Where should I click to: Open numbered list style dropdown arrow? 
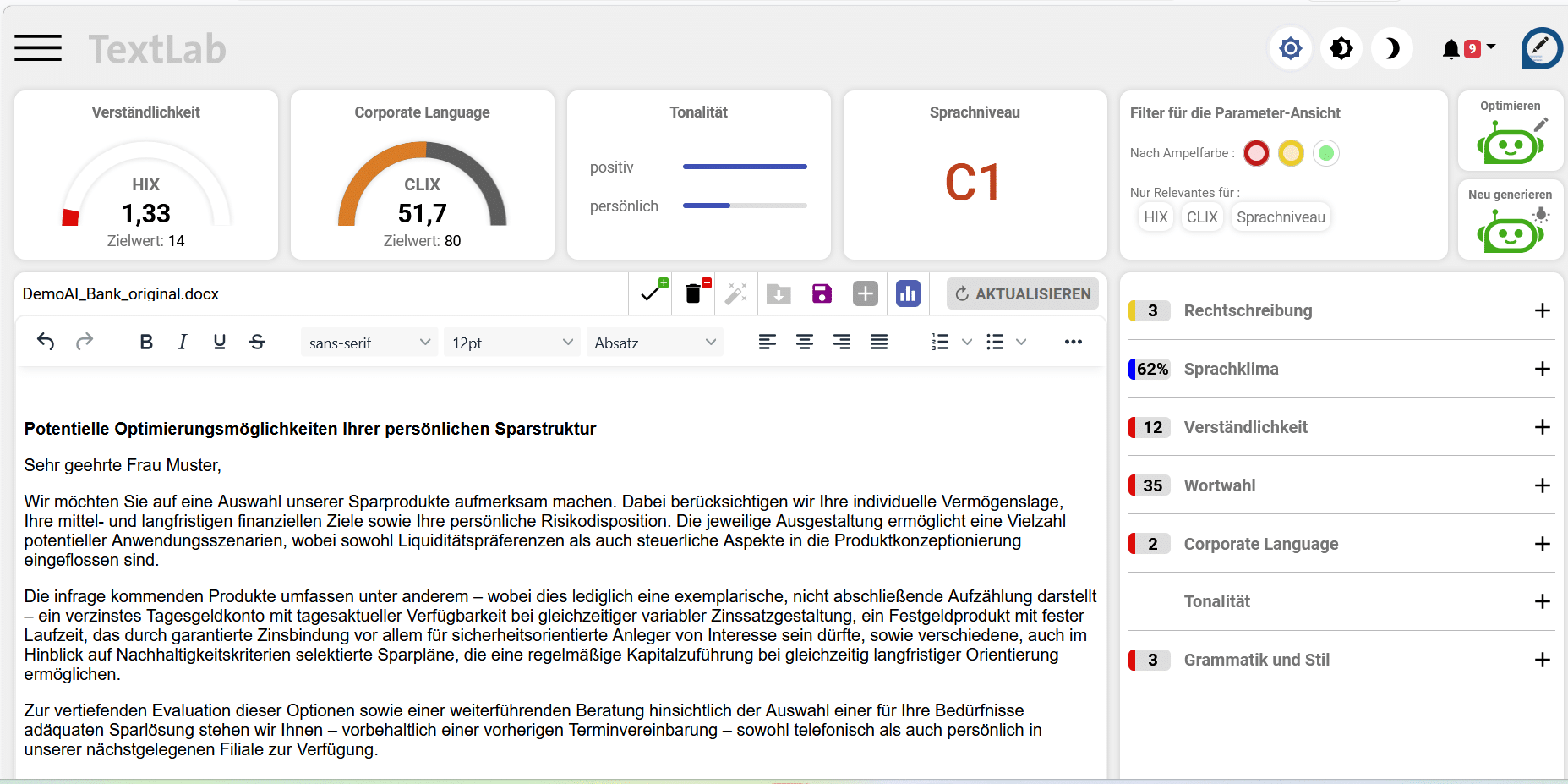[x=967, y=342]
